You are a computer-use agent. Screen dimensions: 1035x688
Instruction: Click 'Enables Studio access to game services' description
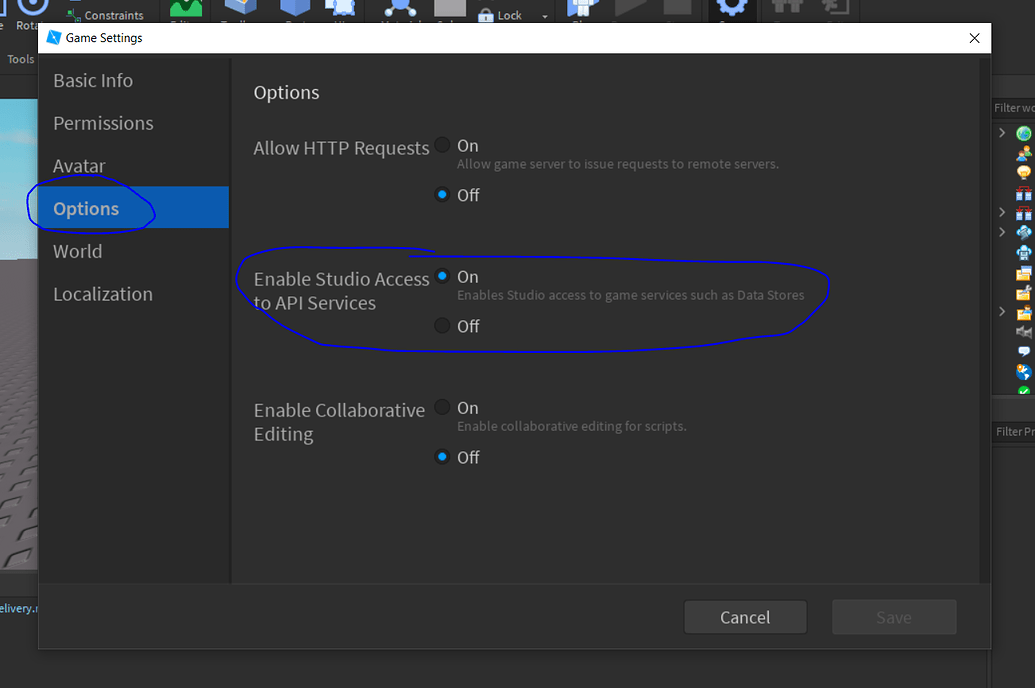pyautogui.click(x=630, y=295)
